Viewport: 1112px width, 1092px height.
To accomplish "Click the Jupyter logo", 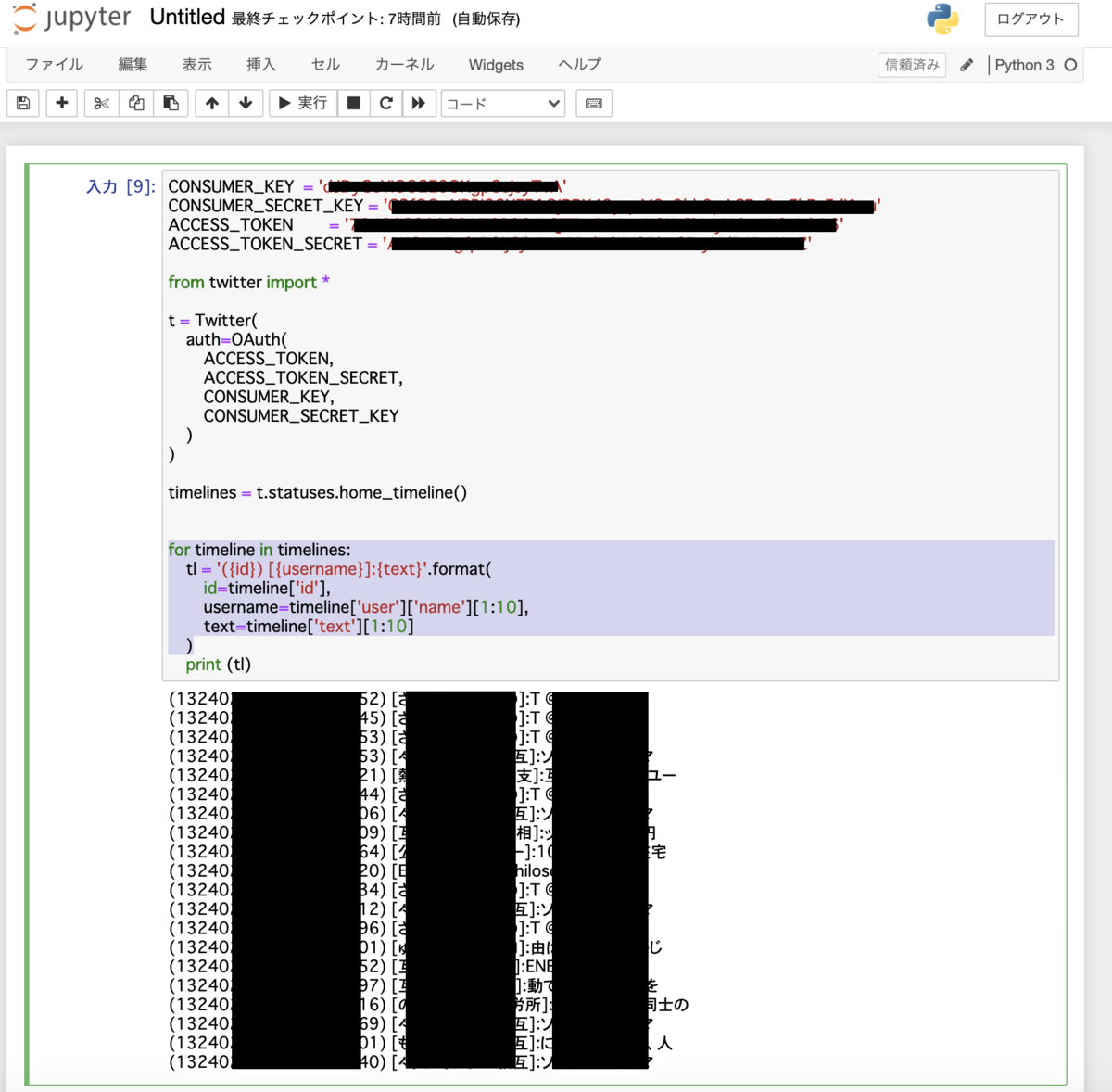I will tap(71, 18).
